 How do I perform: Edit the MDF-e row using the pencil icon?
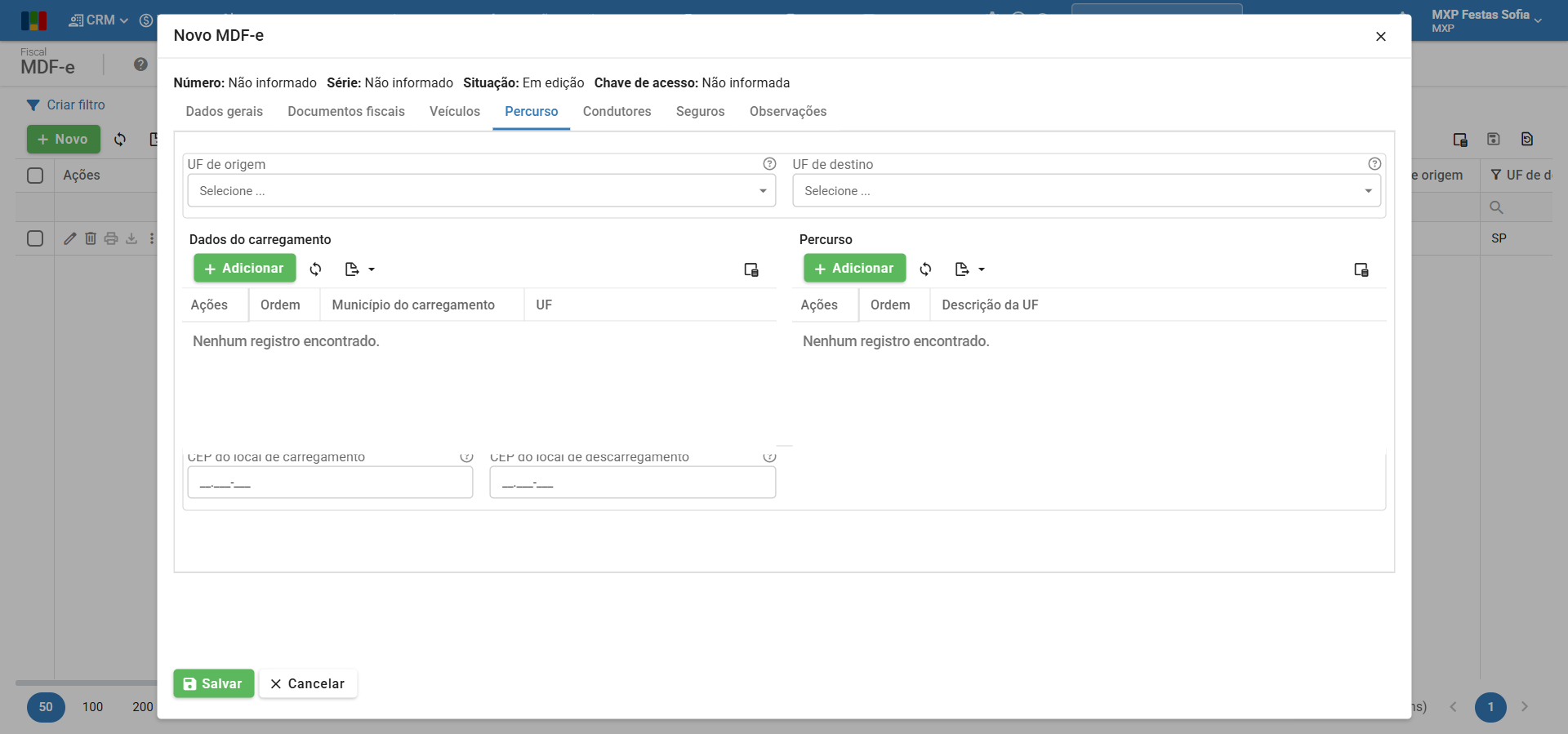70,238
